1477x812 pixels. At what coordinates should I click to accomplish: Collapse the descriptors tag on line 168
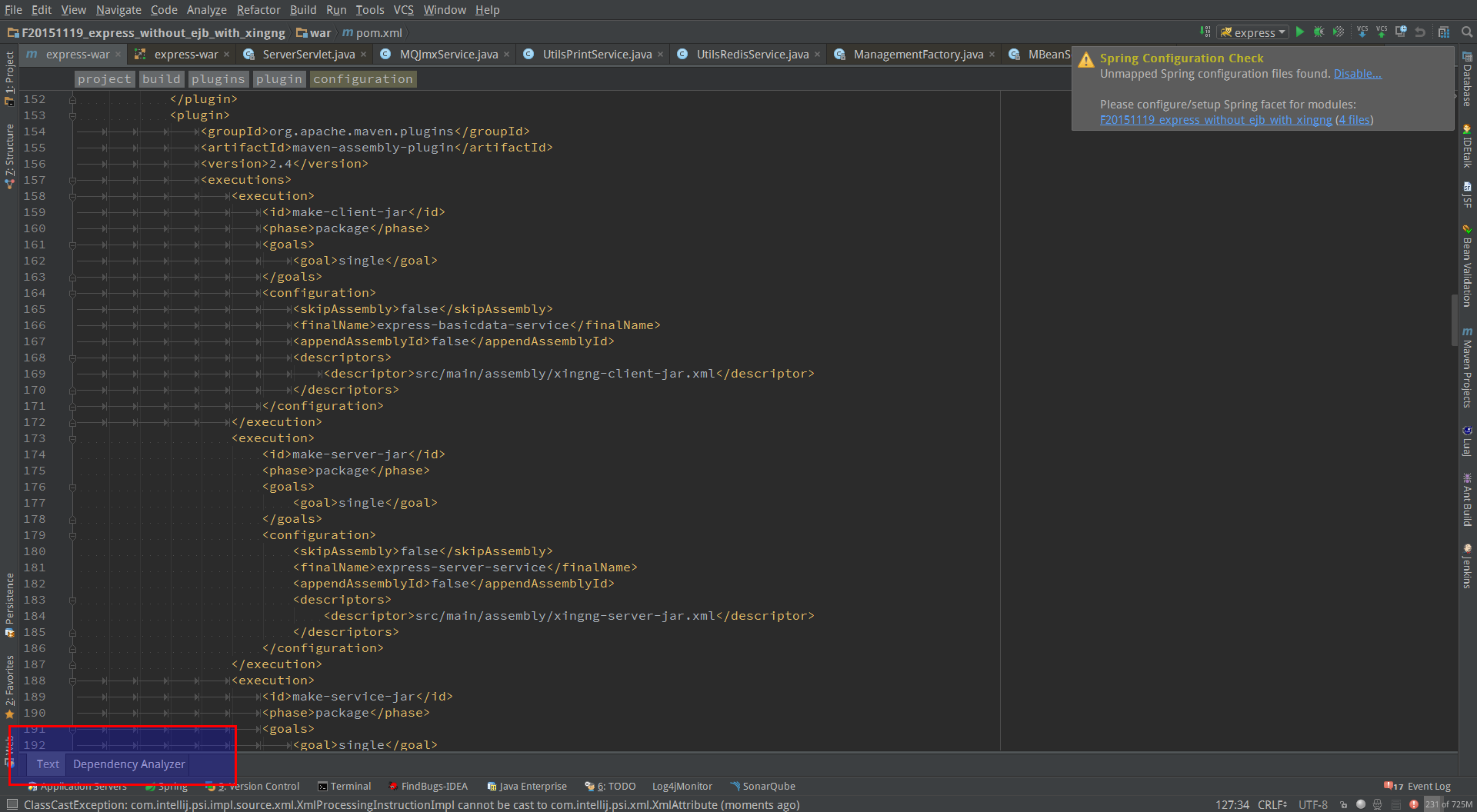pos(72,358)
